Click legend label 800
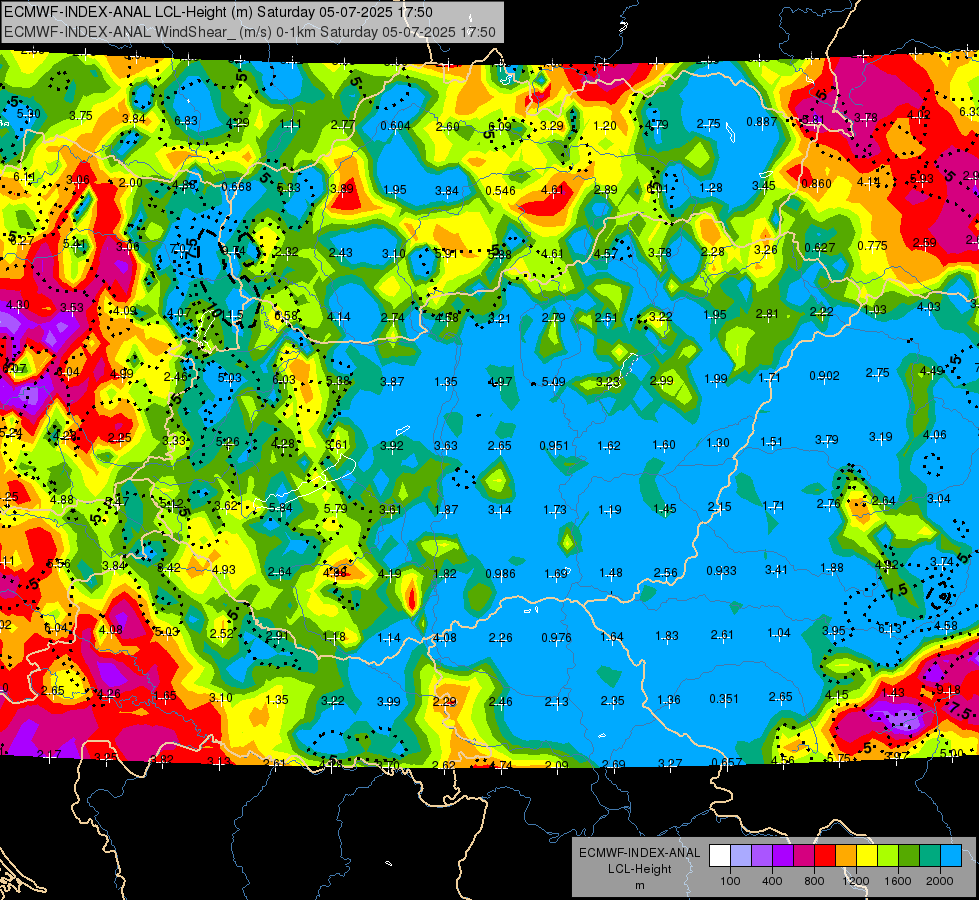Viewport: 979px width, 900px height. (x=814, y=881)
